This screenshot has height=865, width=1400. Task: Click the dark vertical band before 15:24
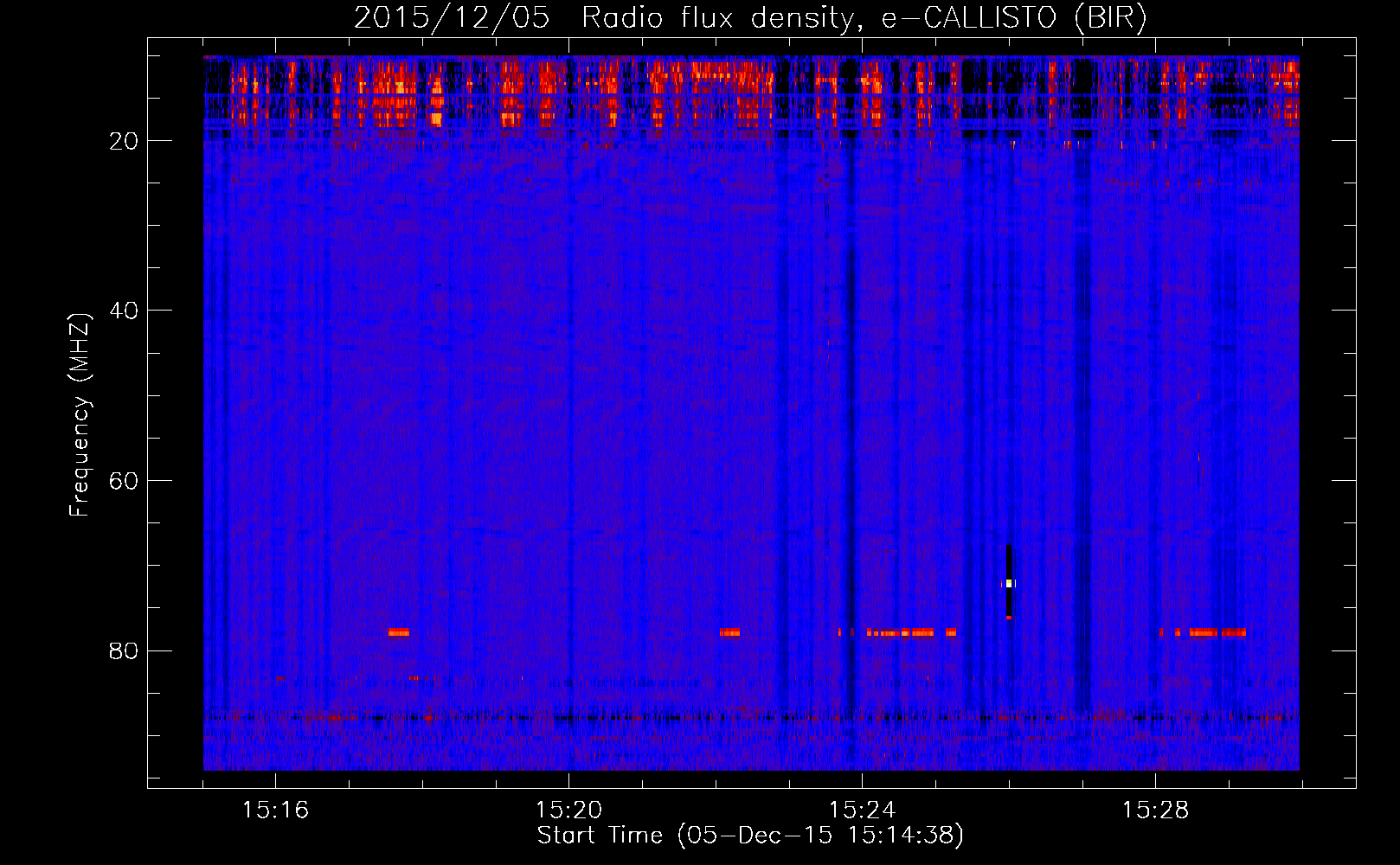[x=851, y=432]
